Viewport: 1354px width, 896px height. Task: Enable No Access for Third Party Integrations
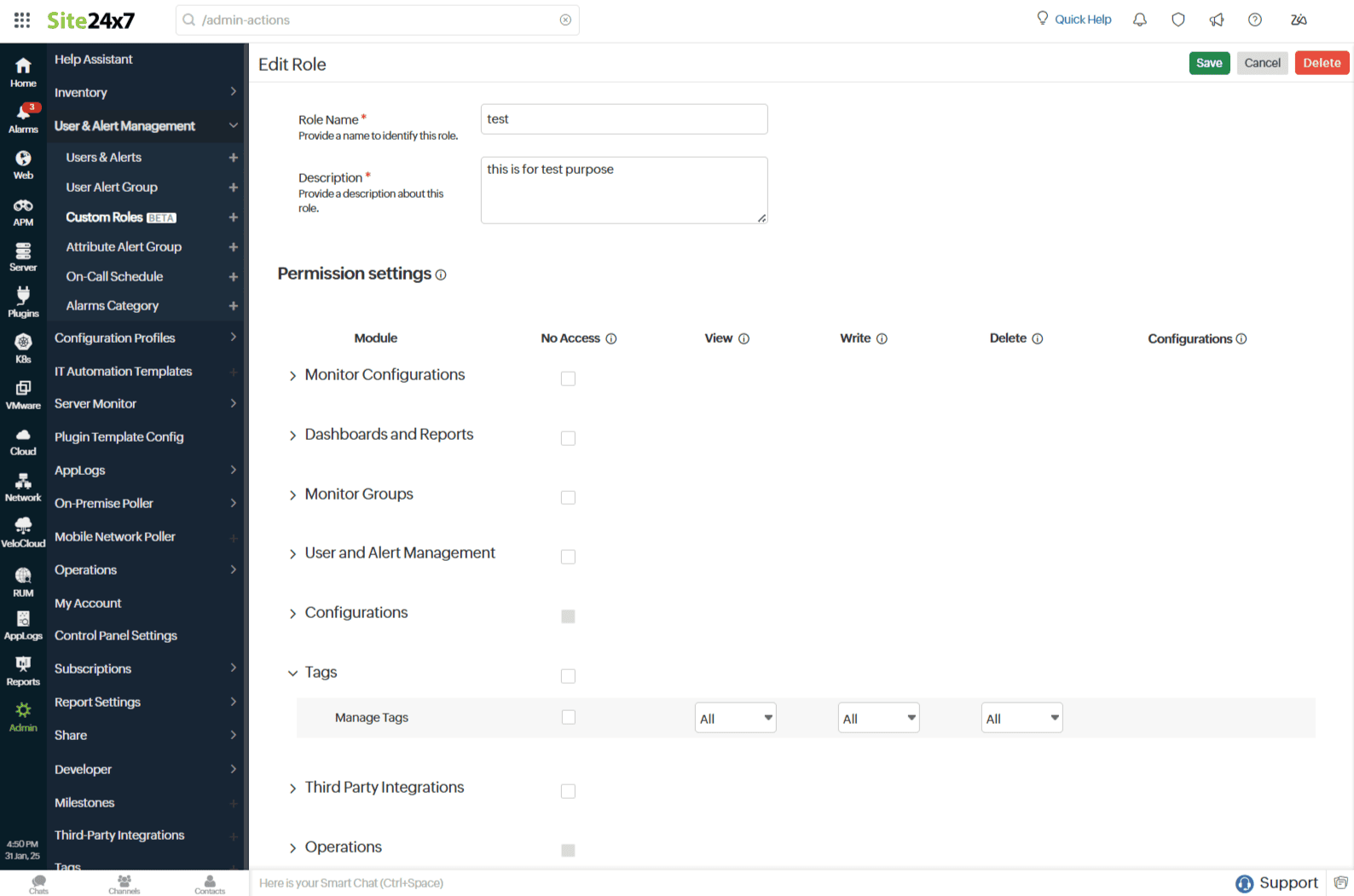pyautogui.click(x=568, y=791)
